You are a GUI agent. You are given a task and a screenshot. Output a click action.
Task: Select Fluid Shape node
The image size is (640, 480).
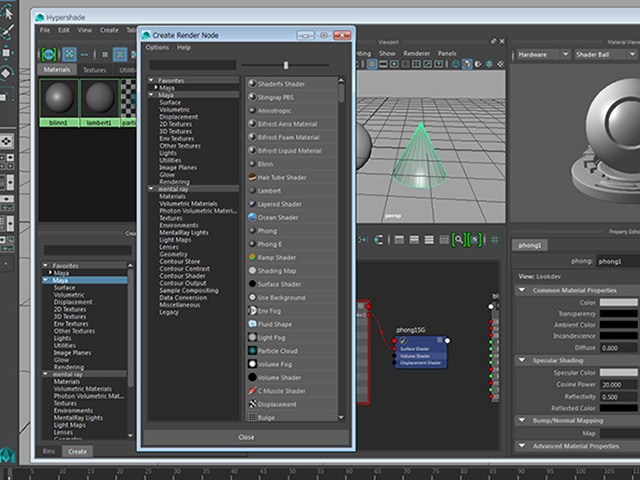point(291,324)
